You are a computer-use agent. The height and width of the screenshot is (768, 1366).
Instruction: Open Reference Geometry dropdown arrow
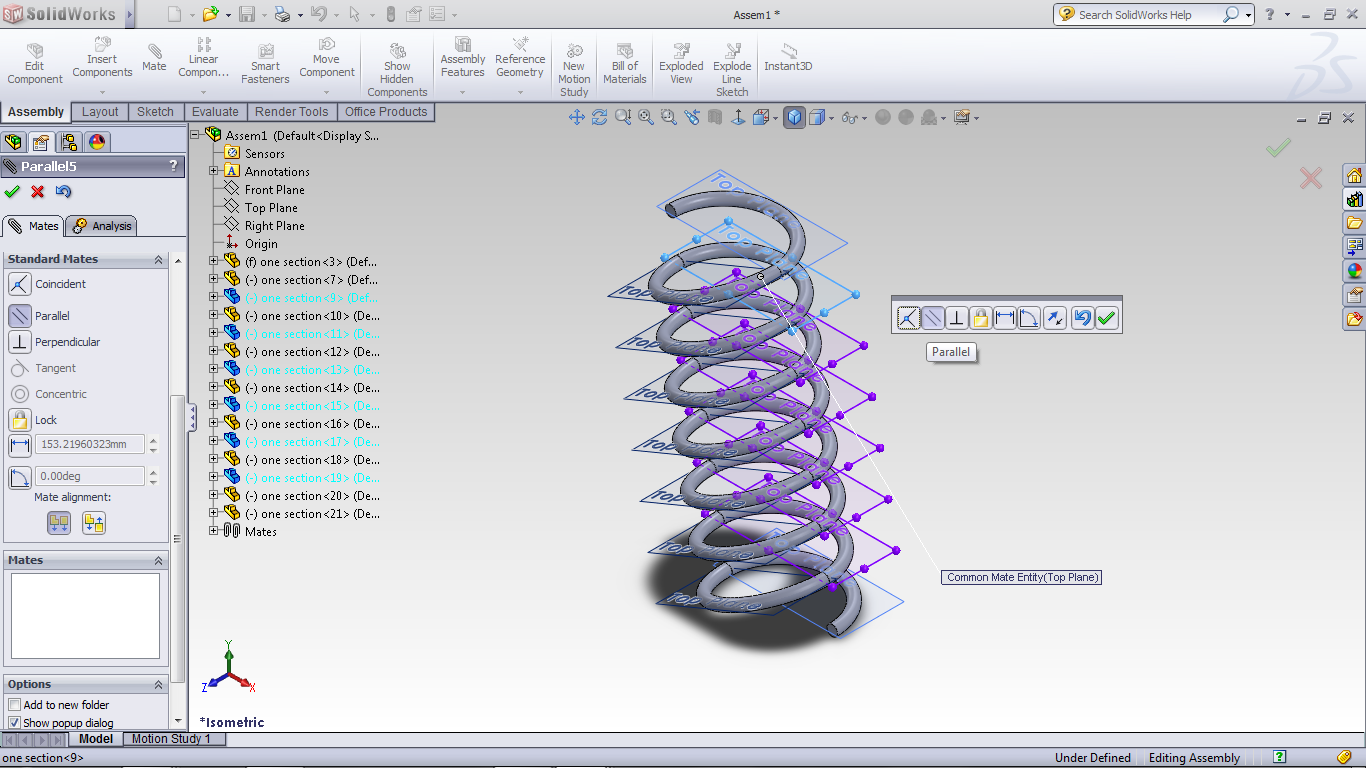click(x=520, y=92)
